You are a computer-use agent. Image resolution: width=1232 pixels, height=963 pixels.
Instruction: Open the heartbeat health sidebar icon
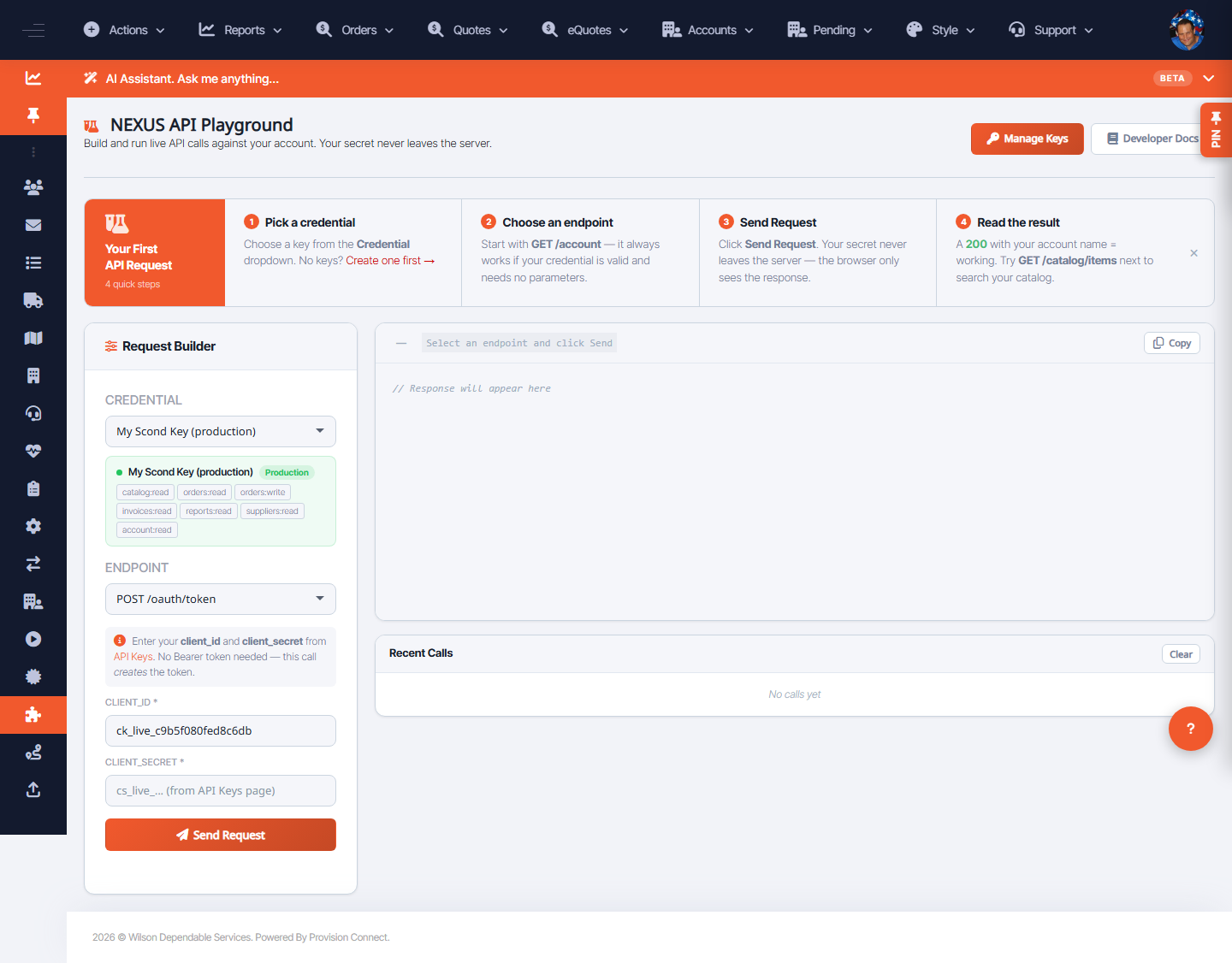pyautogui.click(x=33, y=451)
